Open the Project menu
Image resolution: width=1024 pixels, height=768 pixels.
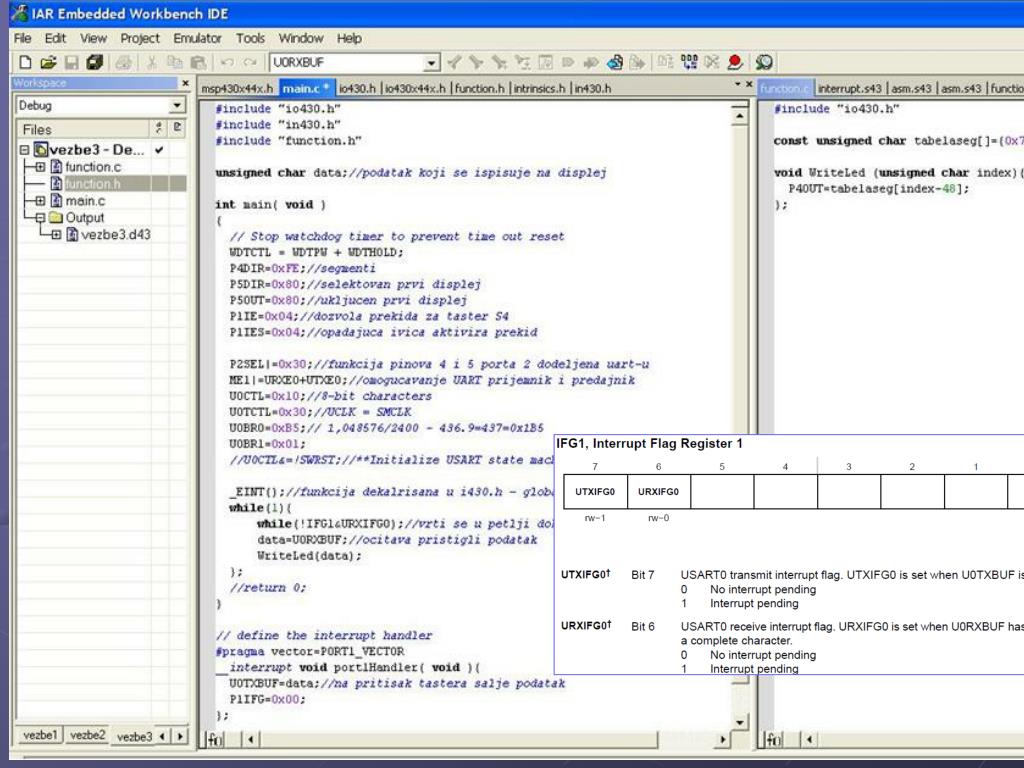click(140, 39)
